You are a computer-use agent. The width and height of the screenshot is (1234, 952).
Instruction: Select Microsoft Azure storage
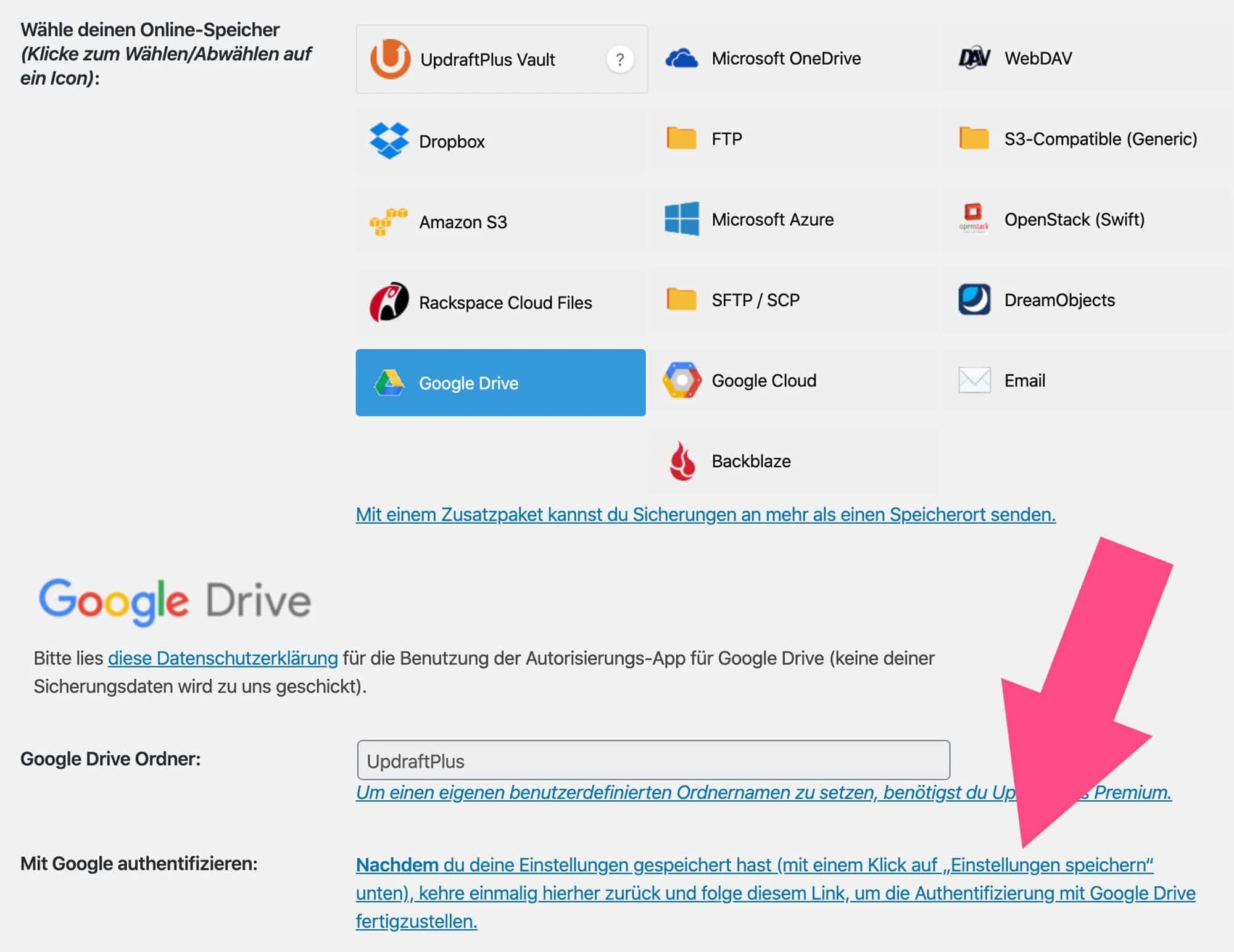771,219
